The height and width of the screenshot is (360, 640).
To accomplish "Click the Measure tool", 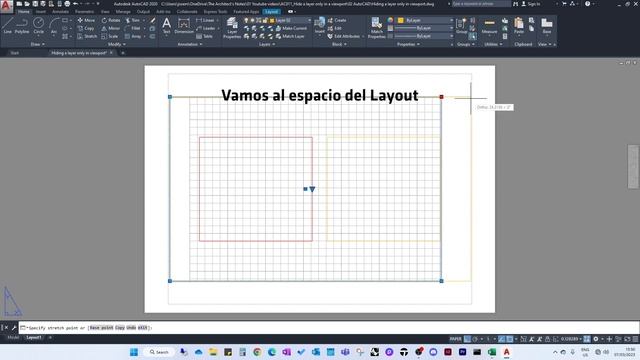I will pyautogui.click(x=489, y=26).
